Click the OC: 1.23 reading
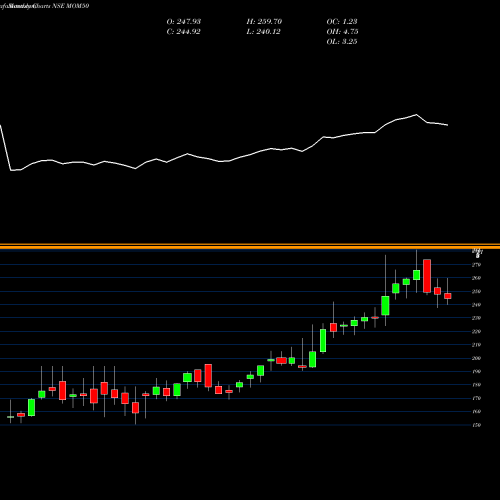Image resolution: width=500 pixels, height=500 pixels. pyautogui.click(x=342, y=22)
